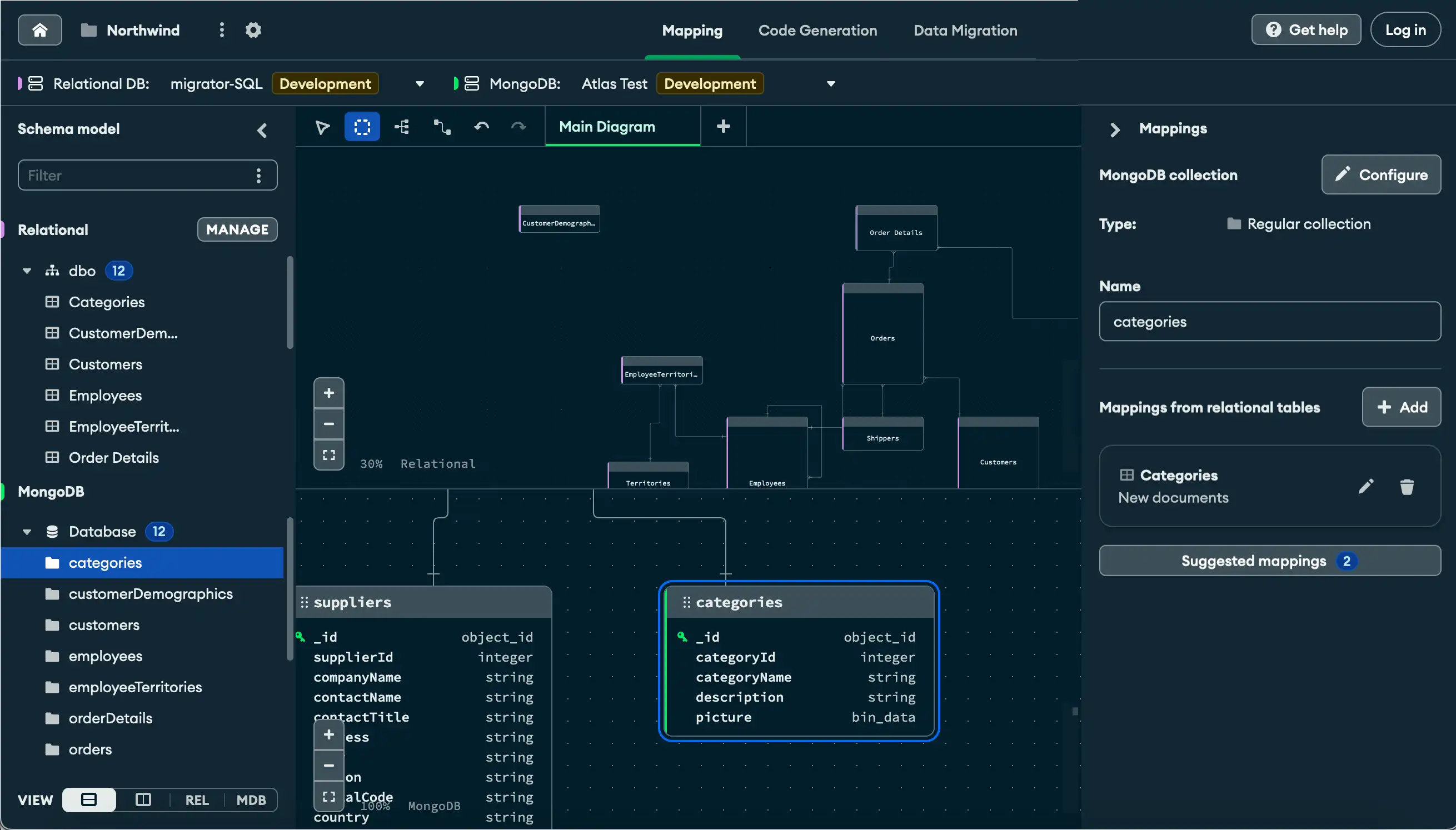Switch to the Data Migration tab
Image resolution: width=1456 pixels, height=830 pixels.
pos(965,29)
